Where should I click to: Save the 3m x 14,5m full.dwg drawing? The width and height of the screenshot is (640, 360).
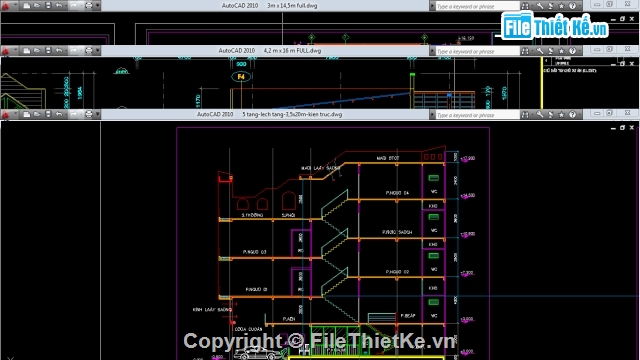click(48, 6)
